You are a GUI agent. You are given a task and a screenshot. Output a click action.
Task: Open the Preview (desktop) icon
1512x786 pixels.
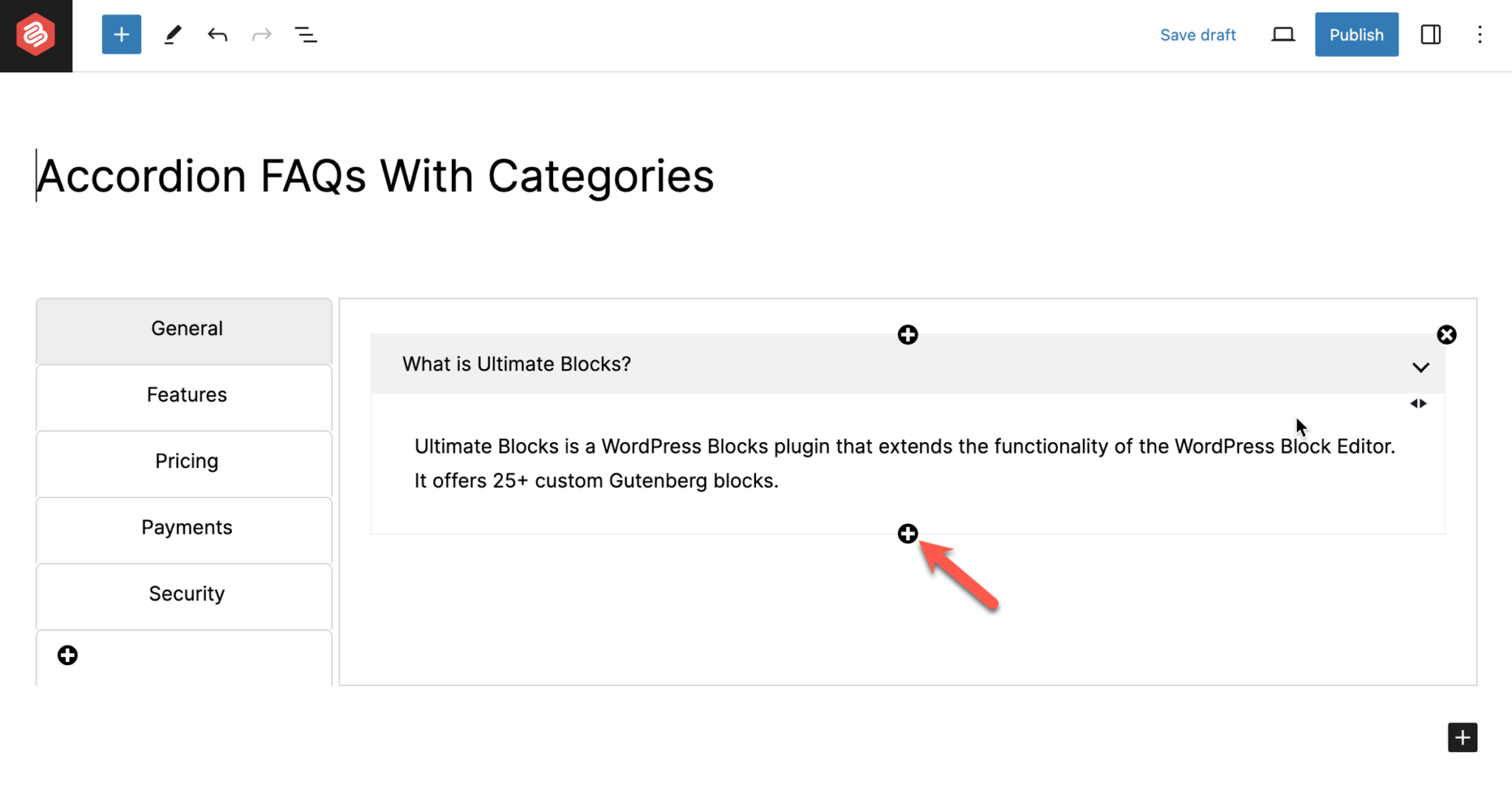[1283, 34]
